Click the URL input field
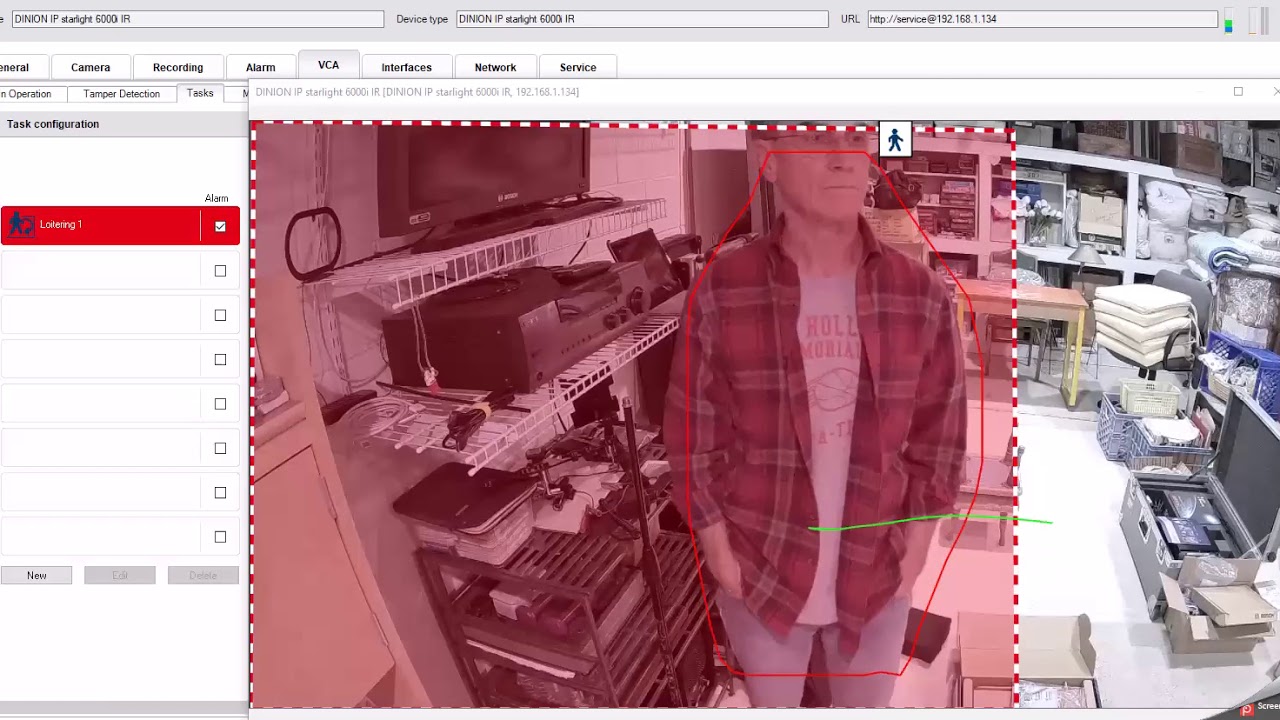 coord(1042,19)
